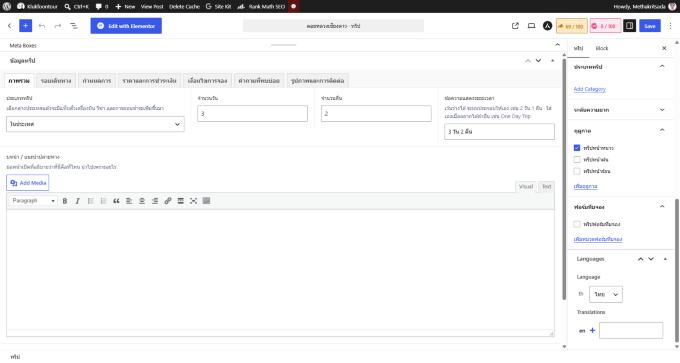Image resolution: width=680 pixels, height=363 pixels.
Task: Toggle fullscreen editor mode
Action: [x=193, y=201]
